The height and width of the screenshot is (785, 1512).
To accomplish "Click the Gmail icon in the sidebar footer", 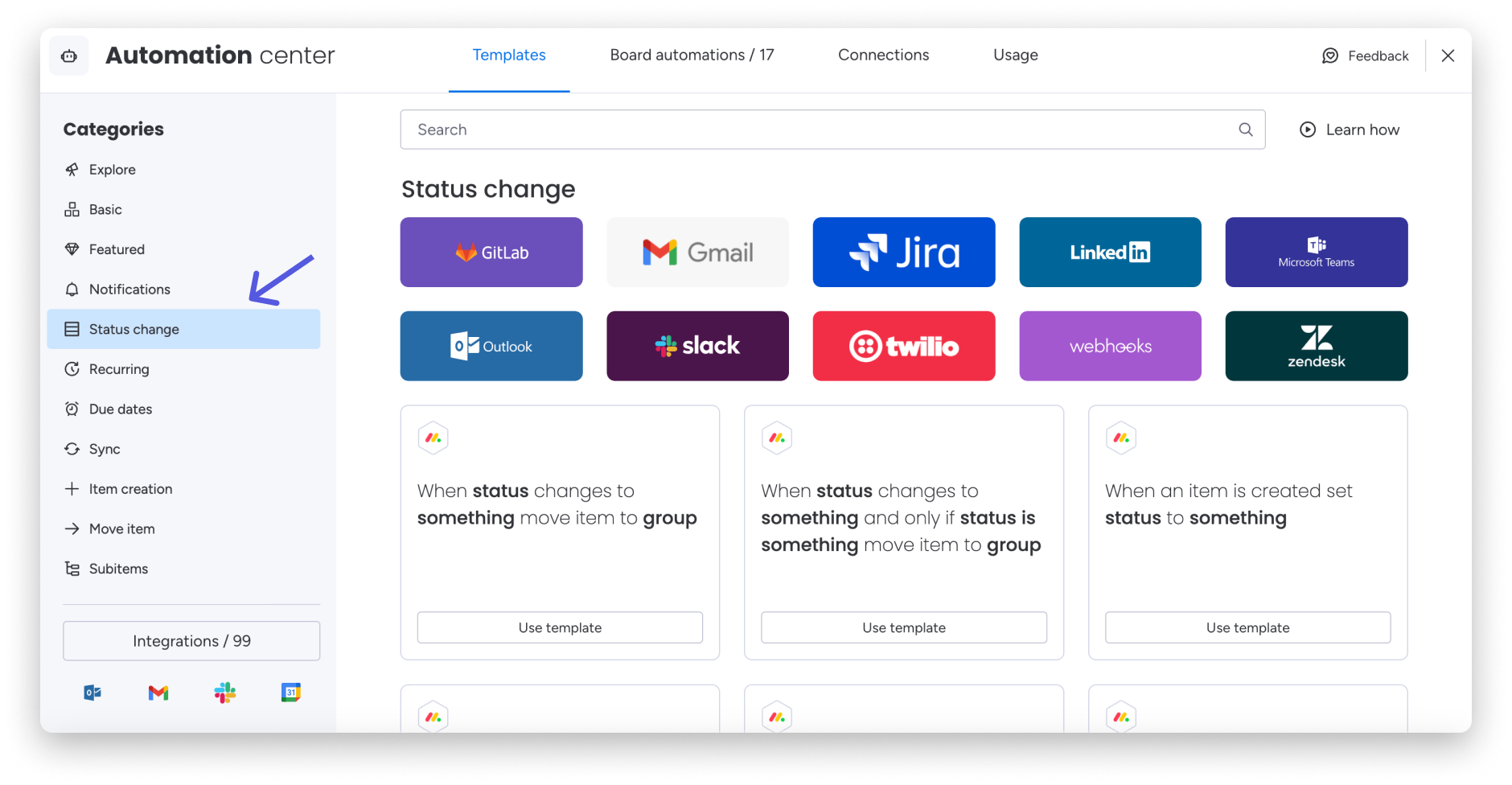I will click(x=158, y=692).
